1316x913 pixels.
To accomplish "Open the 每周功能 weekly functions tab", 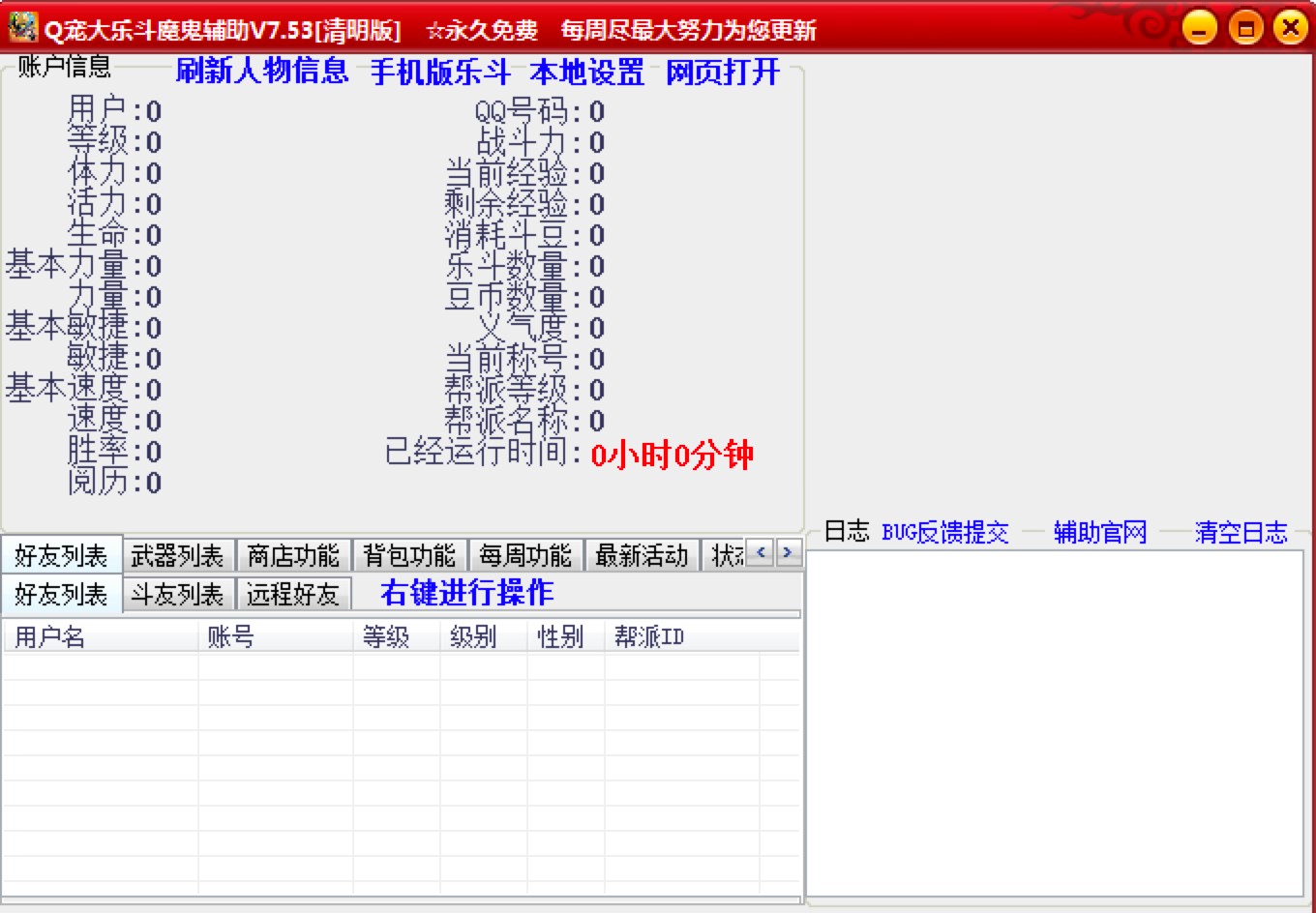I will coord(526,554).
